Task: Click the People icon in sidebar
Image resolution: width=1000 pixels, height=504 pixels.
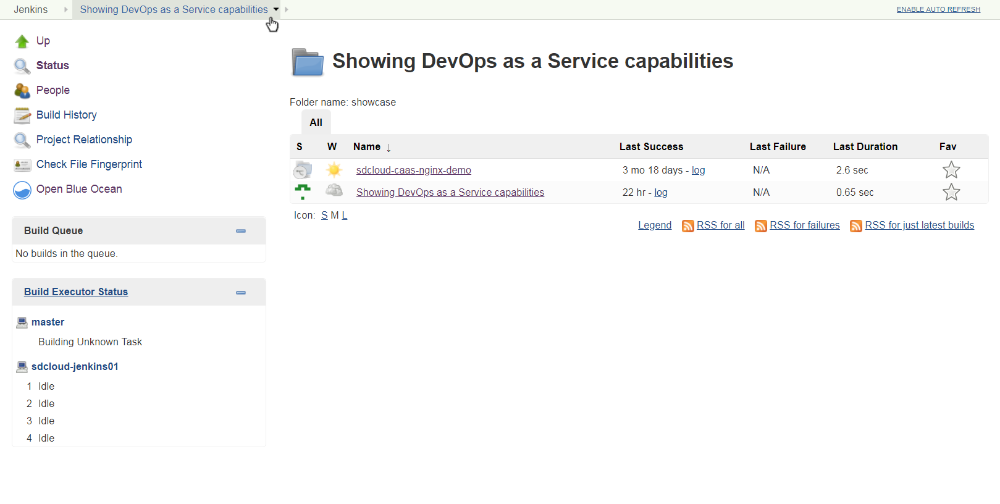Action: (22, 91)
